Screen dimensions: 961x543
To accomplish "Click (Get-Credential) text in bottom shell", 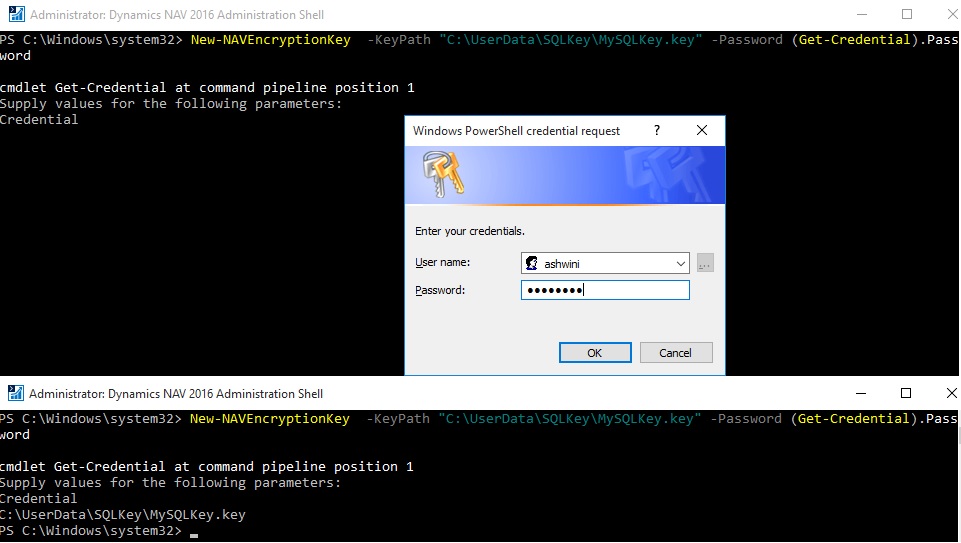I will point(853,419).
